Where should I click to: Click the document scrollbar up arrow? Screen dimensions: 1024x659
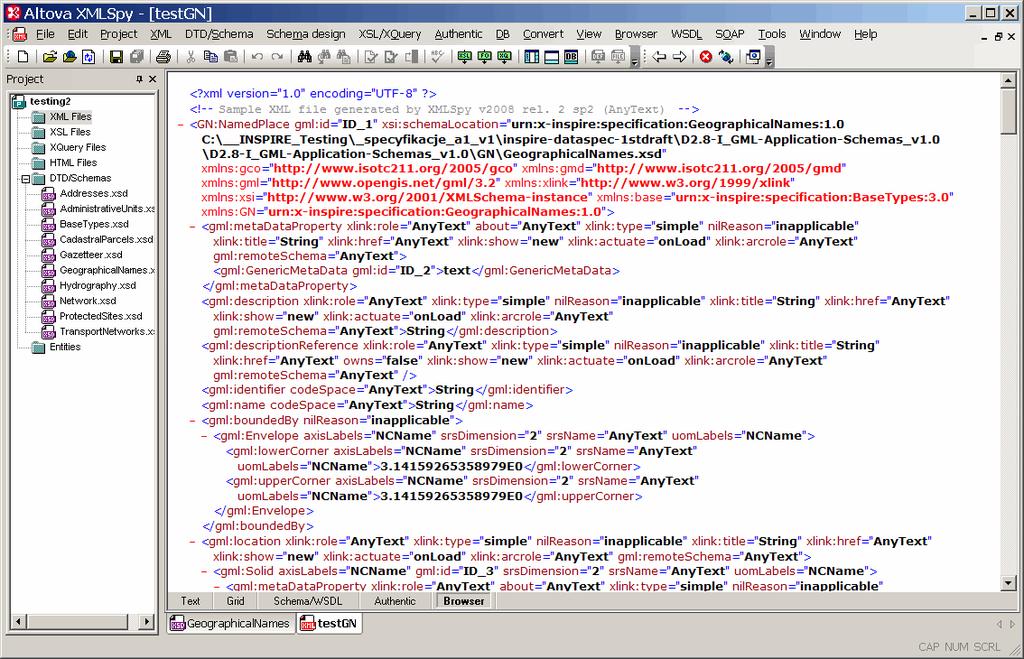pos(1008,81)
